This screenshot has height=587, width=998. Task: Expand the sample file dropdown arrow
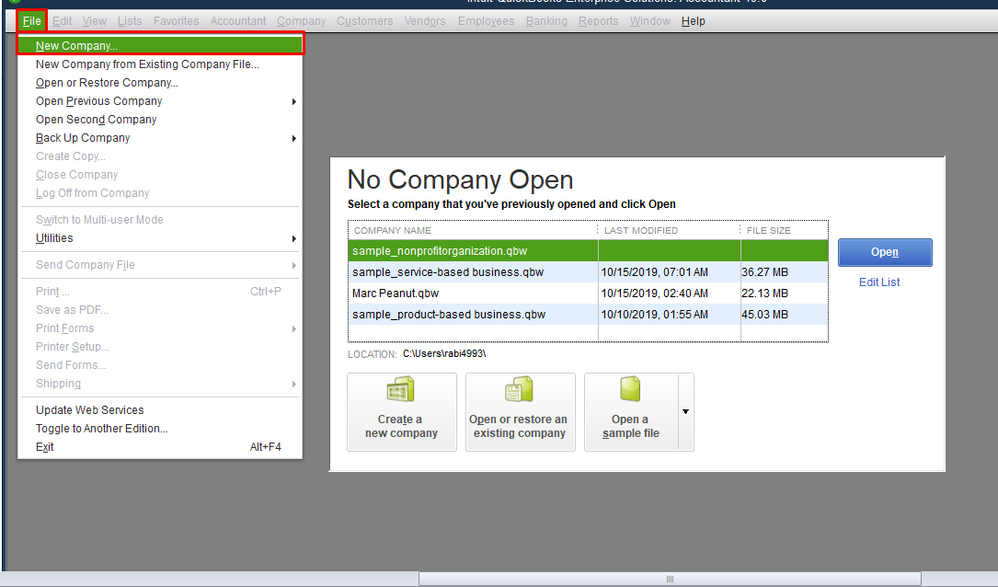[x=685, y=412]
